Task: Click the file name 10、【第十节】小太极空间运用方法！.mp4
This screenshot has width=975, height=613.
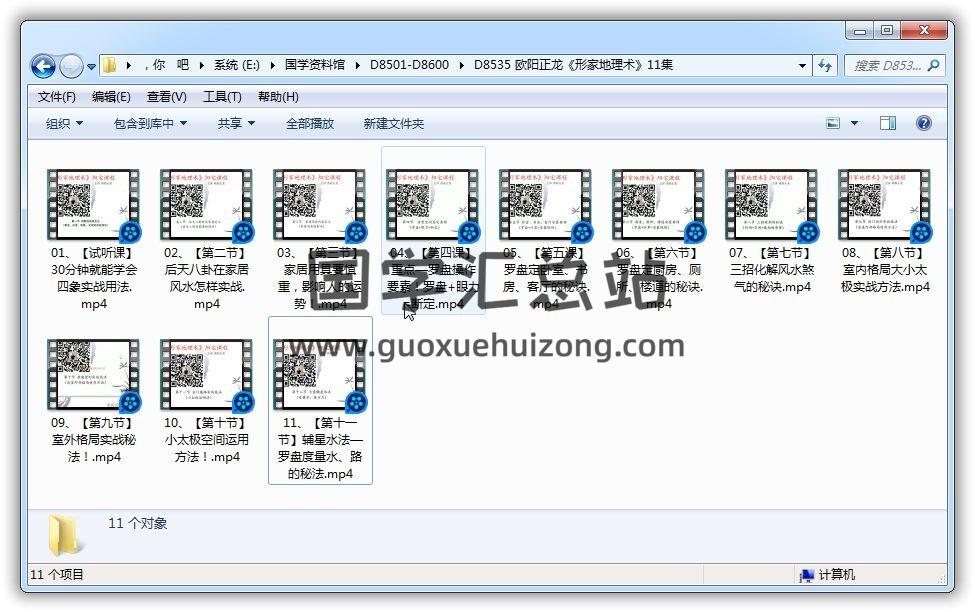Action: [207, 440]
